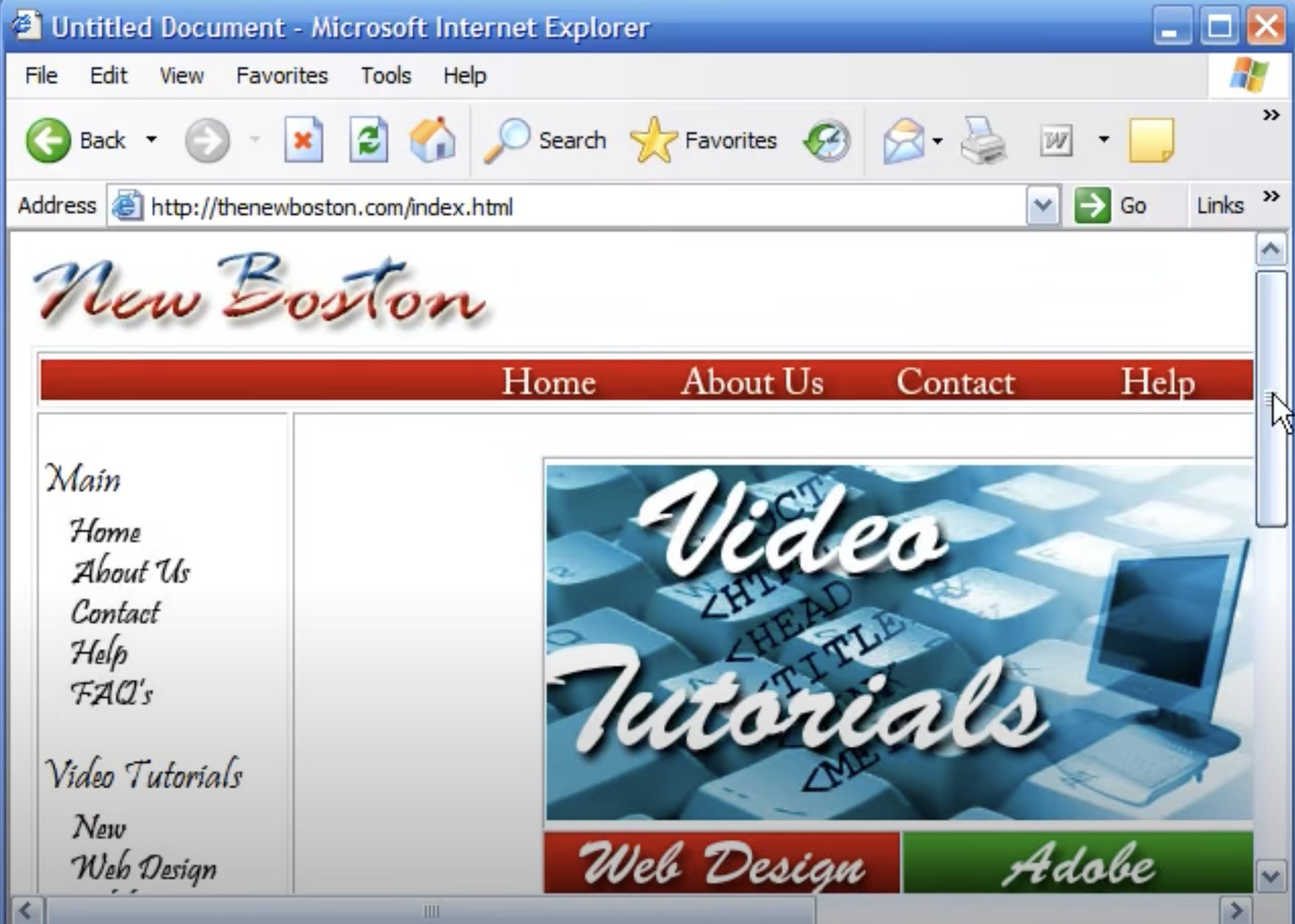1295x924 pixels.
Task: Click the vertical scrollbar thumb
Action: pos(1271,398)
